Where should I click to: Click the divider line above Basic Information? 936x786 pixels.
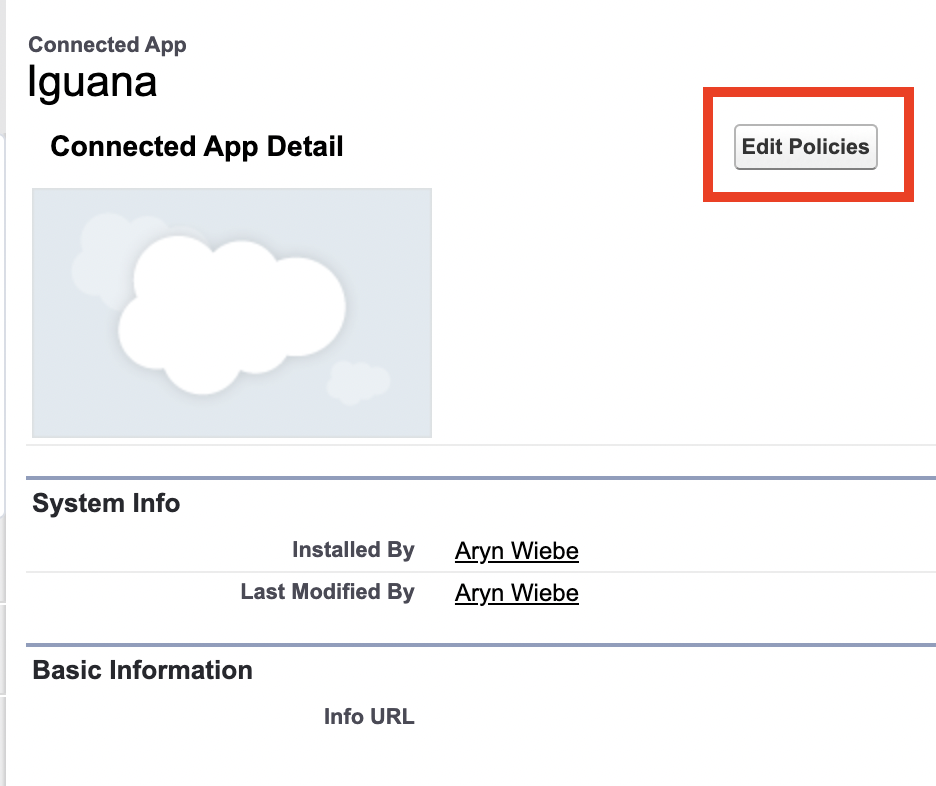point(480,646)
